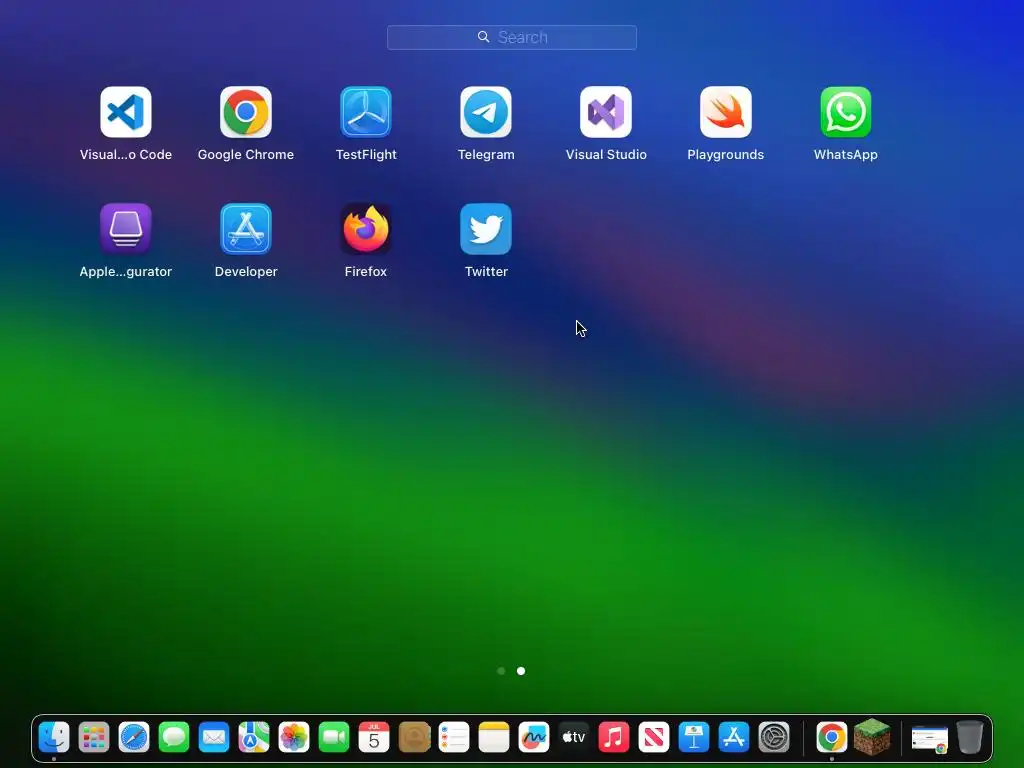Open Safari from the Dock
1024x768 pixels.
(x=134, y=737)
